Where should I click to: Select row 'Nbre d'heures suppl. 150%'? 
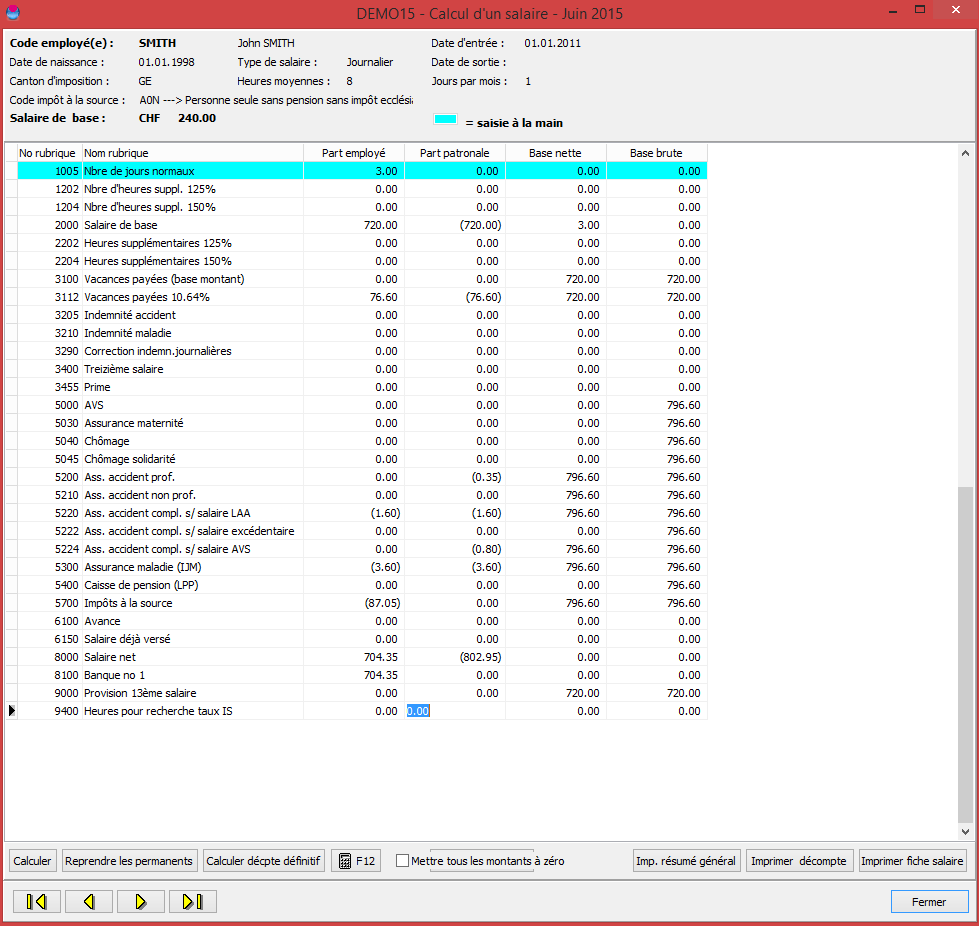point(362,207)
